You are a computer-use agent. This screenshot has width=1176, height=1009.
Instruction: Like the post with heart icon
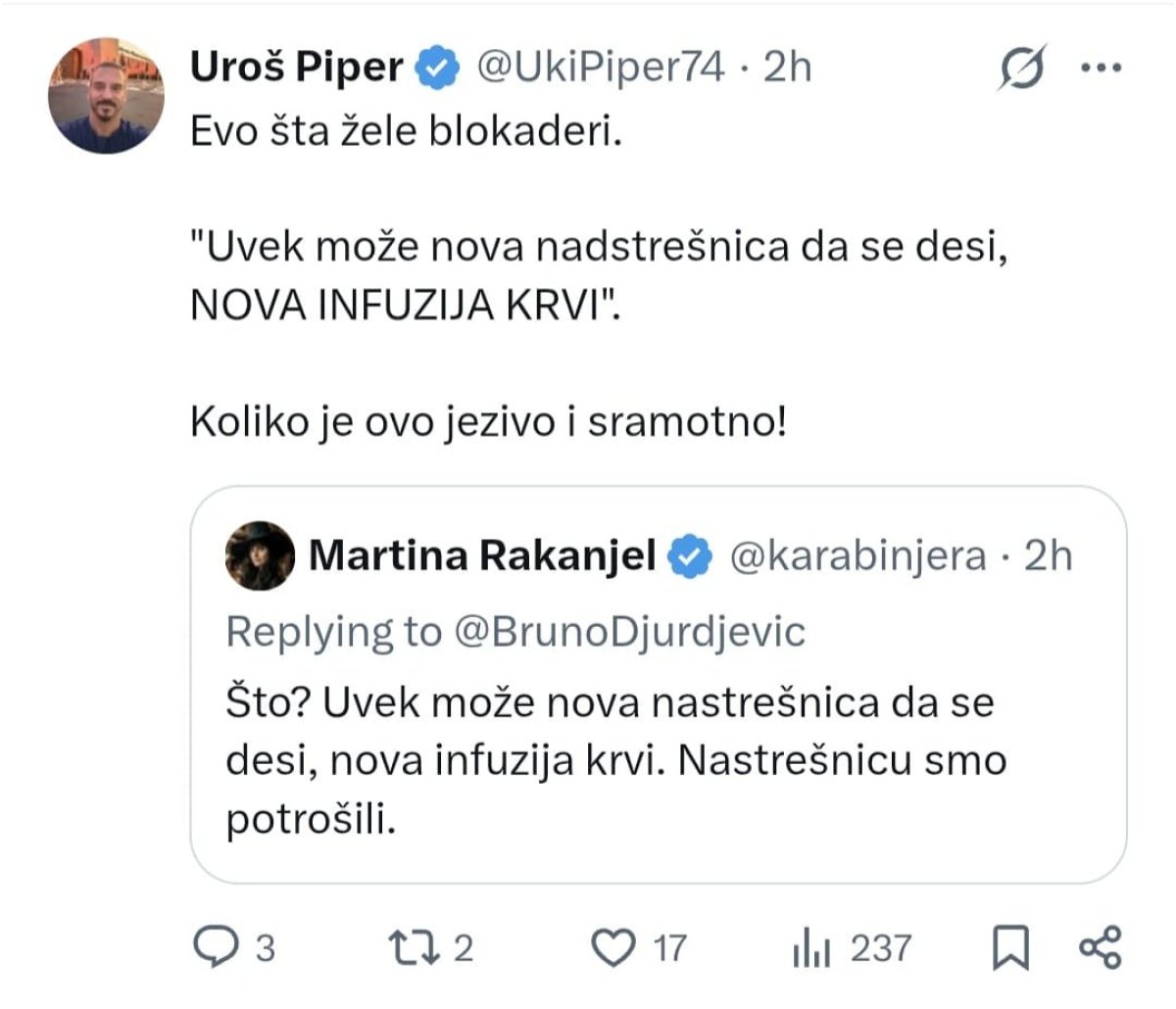613,947
